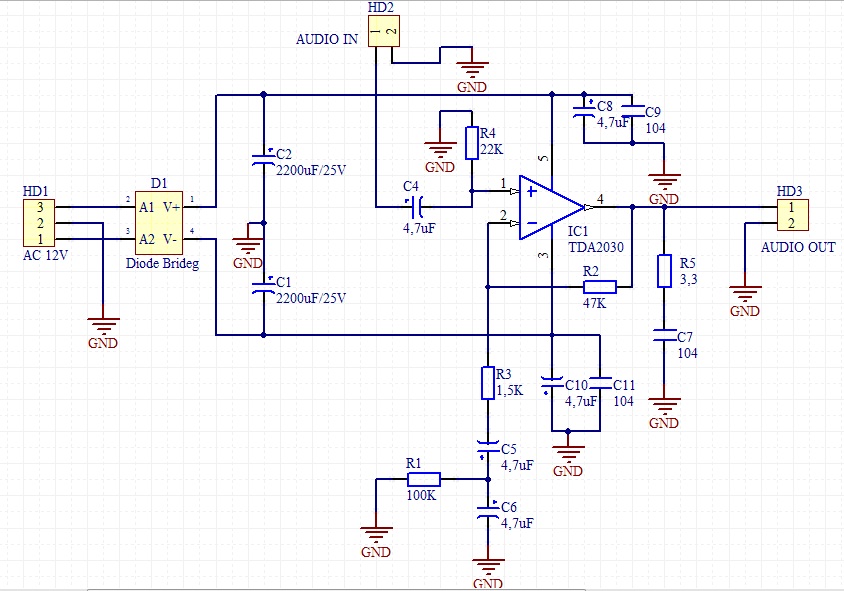Click the TDA2030 part name text
Screen dimensions: 844x591
click(x=596, y=248)
